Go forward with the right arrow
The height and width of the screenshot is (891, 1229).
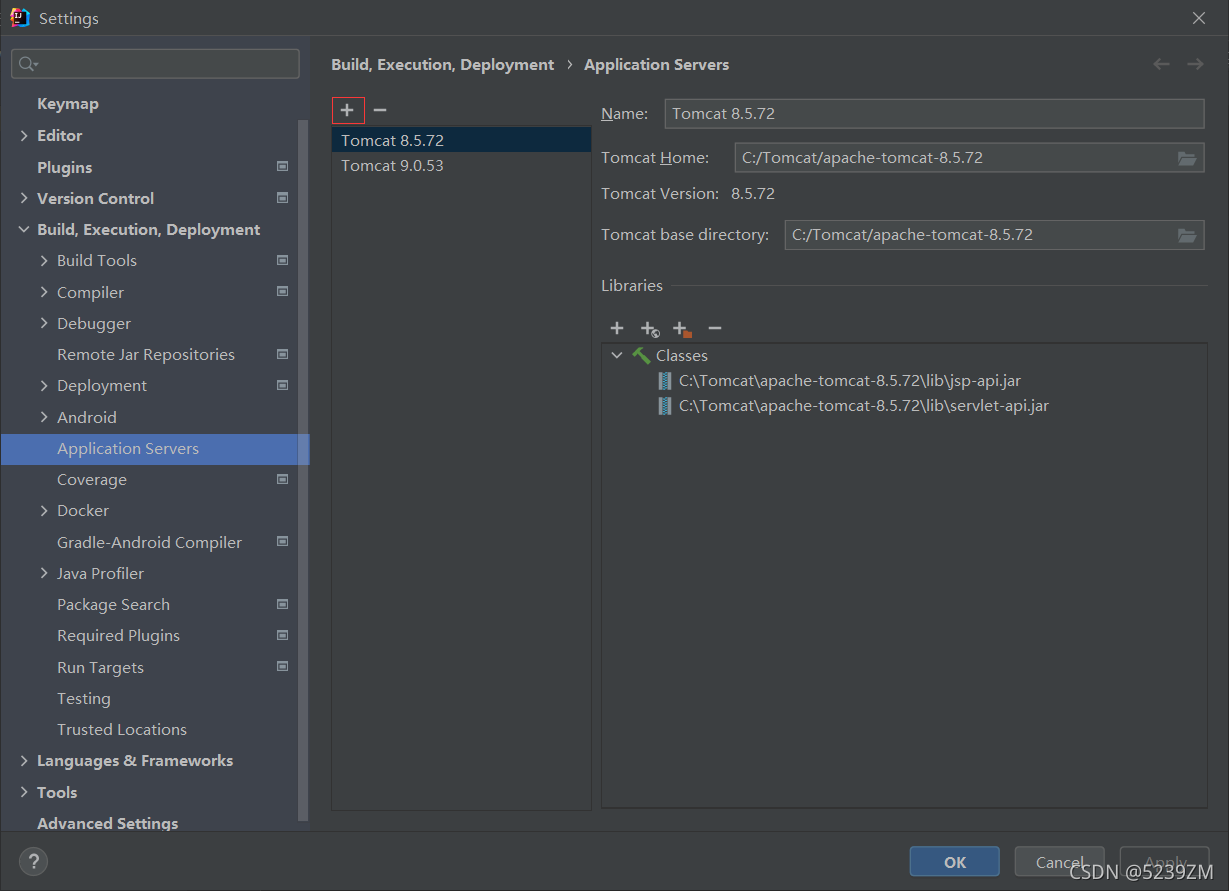(x=1195, y=64)
